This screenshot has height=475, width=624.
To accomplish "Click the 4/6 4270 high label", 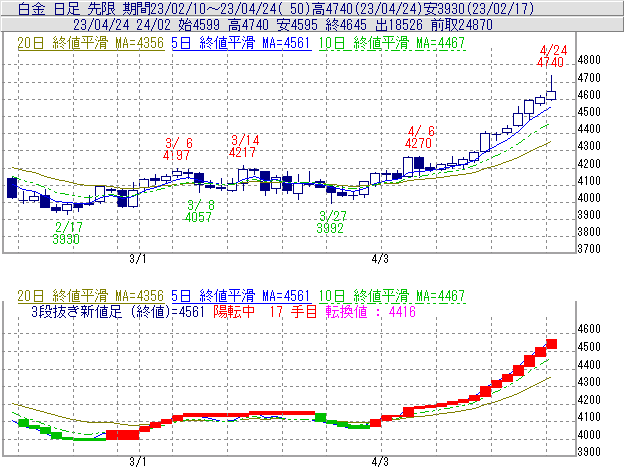I will point(419,137).
